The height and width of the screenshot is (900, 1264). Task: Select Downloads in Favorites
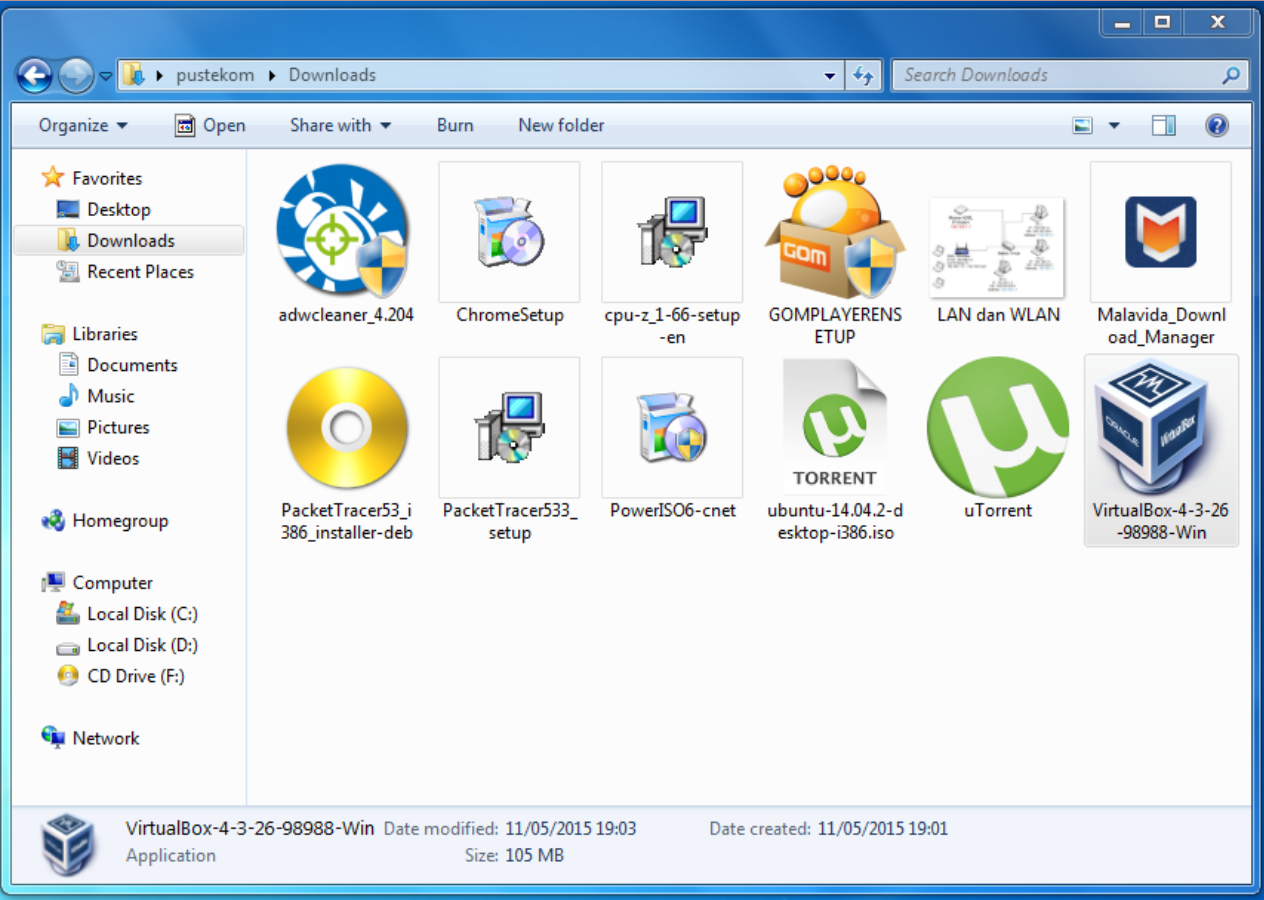click(129, 240)
